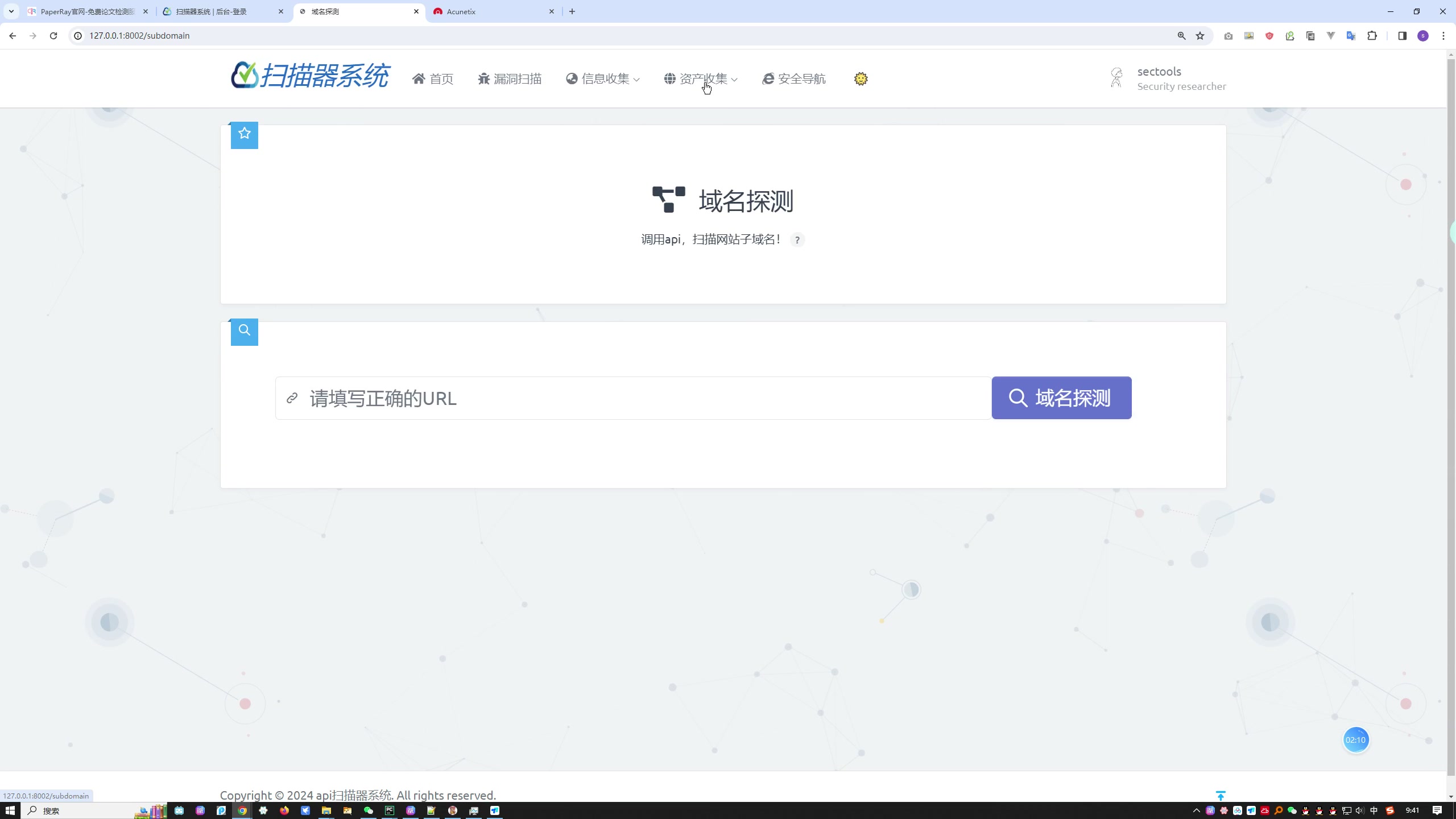This screenshot has width=1456, height=819.
Task: Switch to the Acunetix browser tab
Action: (x=494, y=11)
